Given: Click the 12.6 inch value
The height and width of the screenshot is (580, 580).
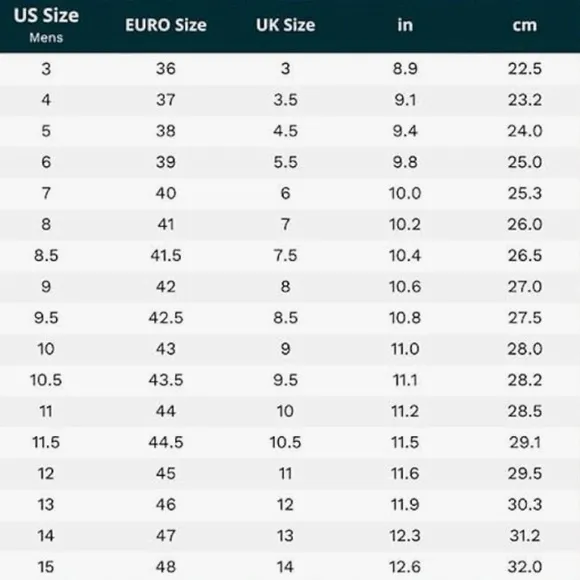Looking at the screenshot, I should tap(405, 567).
